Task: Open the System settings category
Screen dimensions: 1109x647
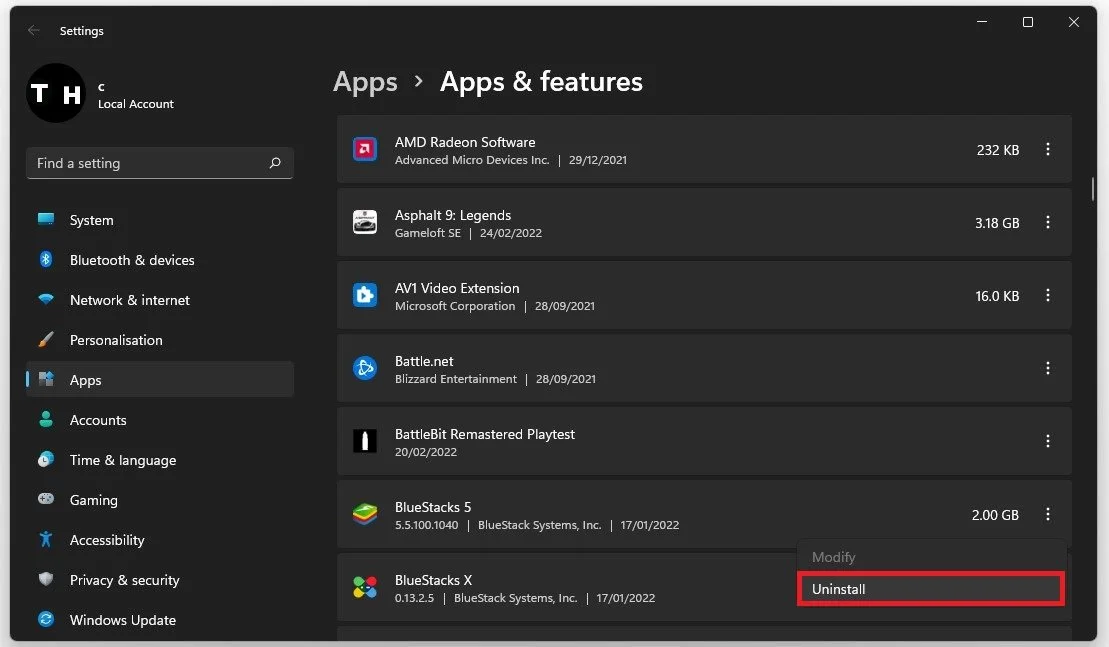Action: (160, 220)
